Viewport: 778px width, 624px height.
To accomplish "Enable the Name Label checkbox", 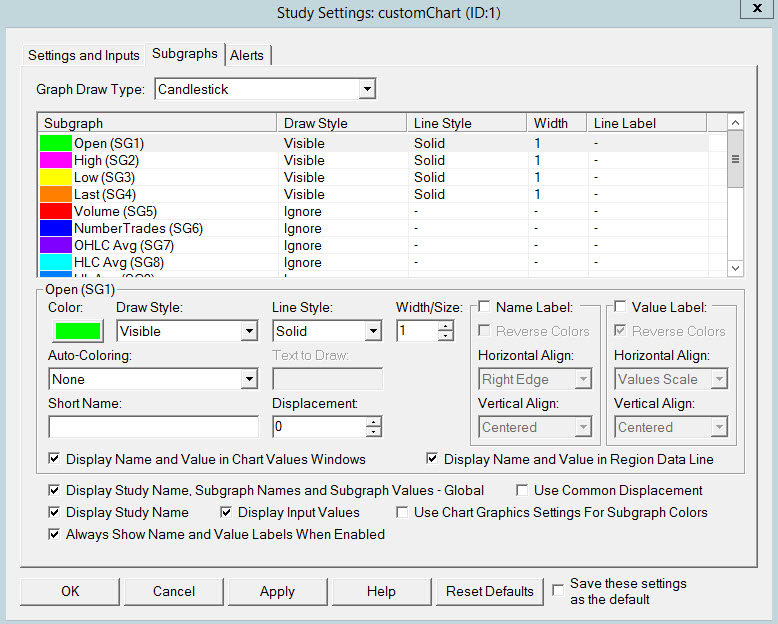I will tap(485, 307).
